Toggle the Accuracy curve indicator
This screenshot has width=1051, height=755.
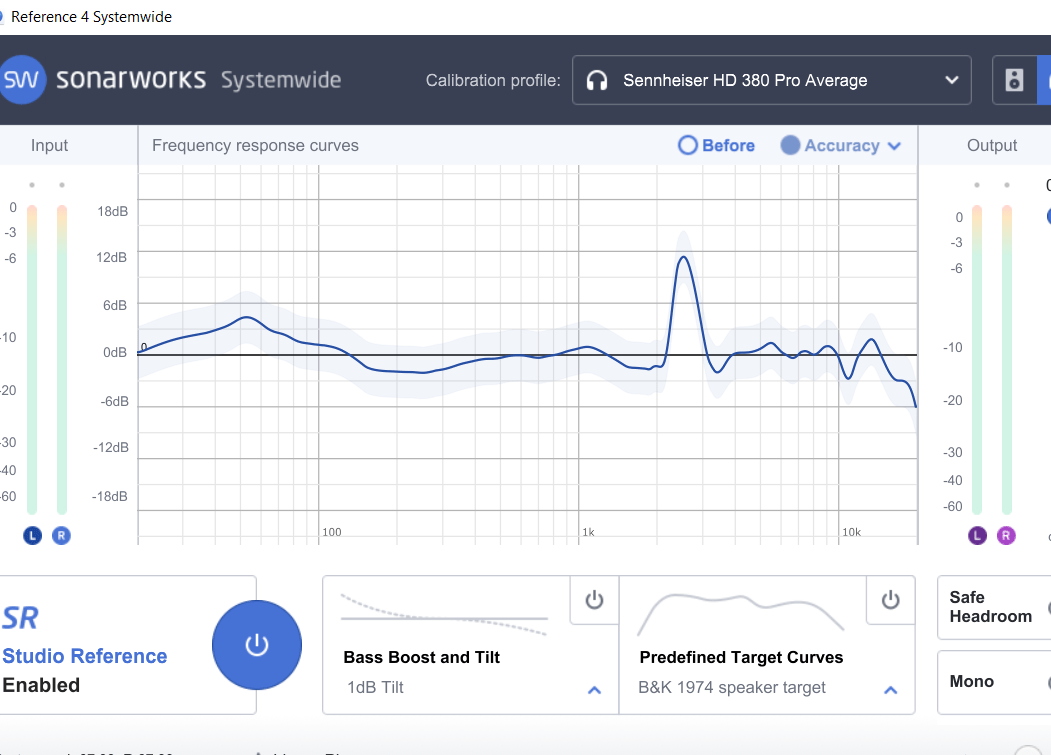pos(790,146)
